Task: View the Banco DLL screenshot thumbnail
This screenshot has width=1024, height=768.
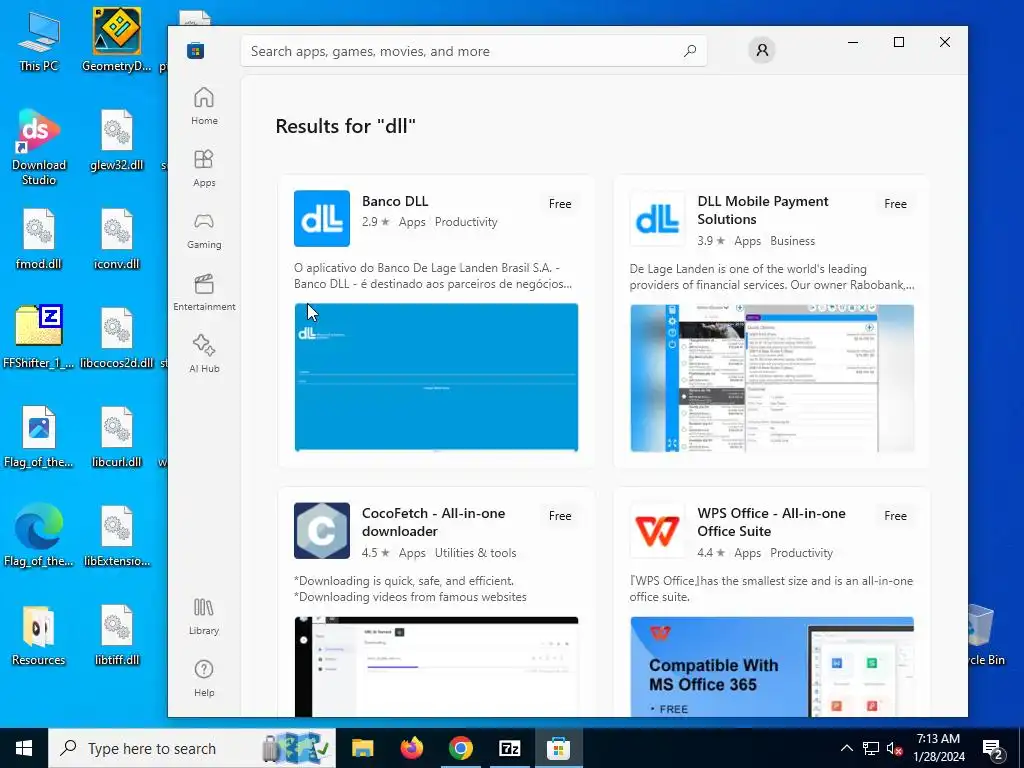Action: 436,377
